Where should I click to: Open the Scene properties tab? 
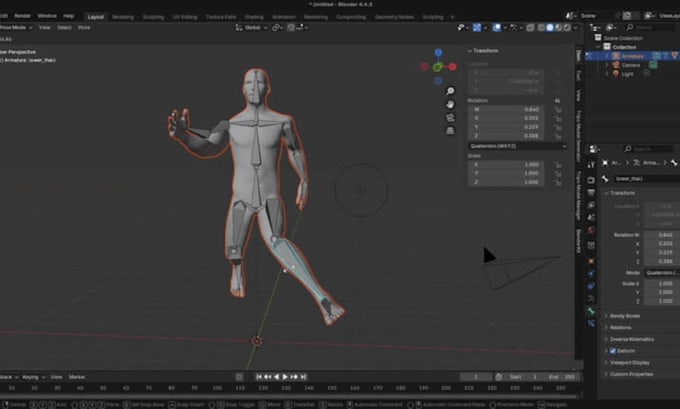coord(591,217)
